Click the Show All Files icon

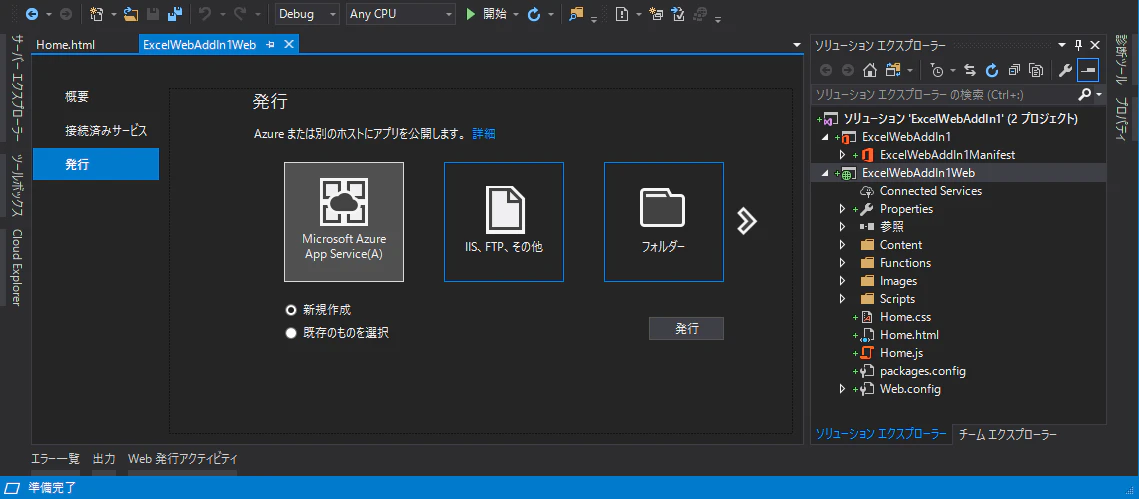1037,70
